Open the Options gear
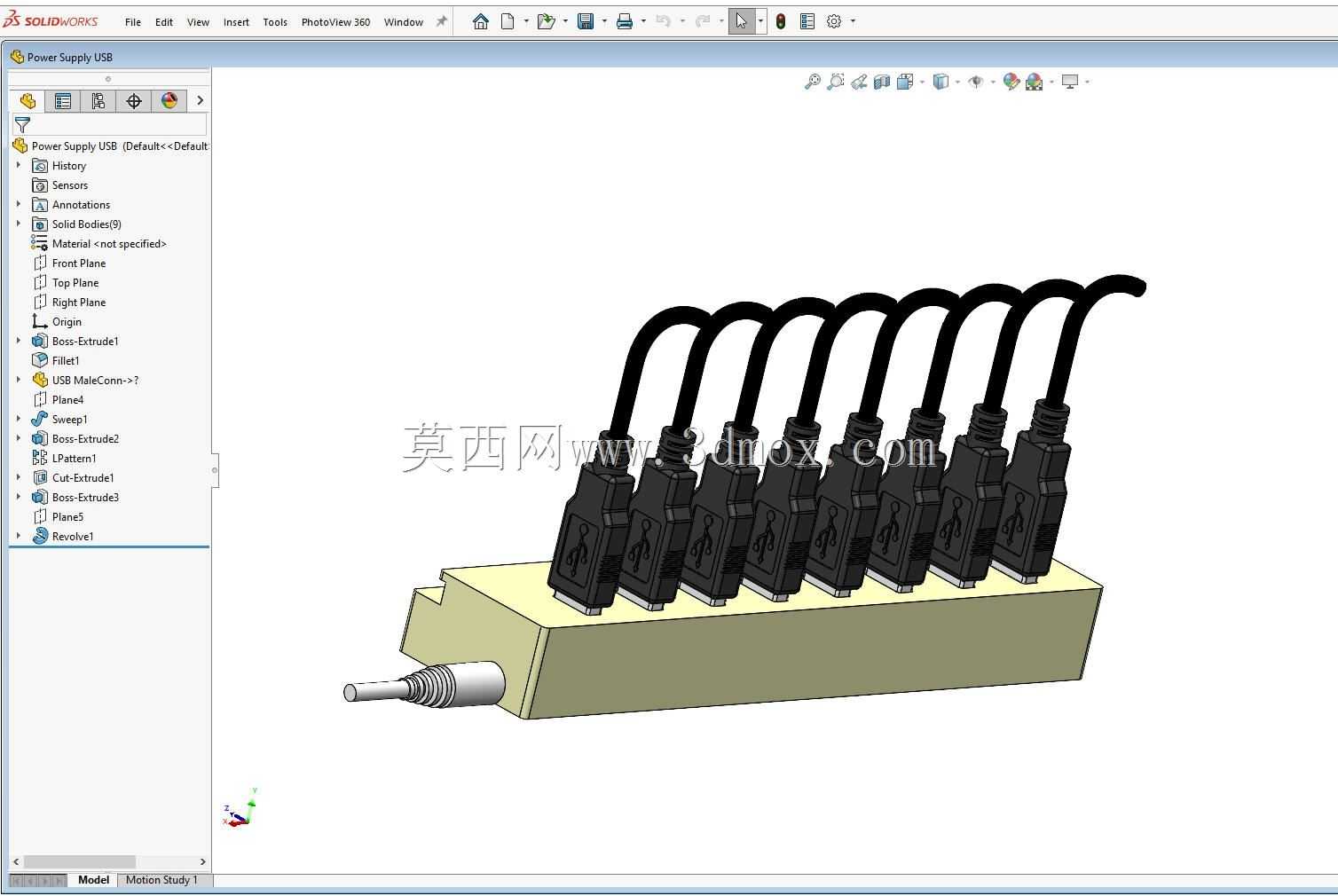This screenshot has width=1338, height=896. point(834,21)
